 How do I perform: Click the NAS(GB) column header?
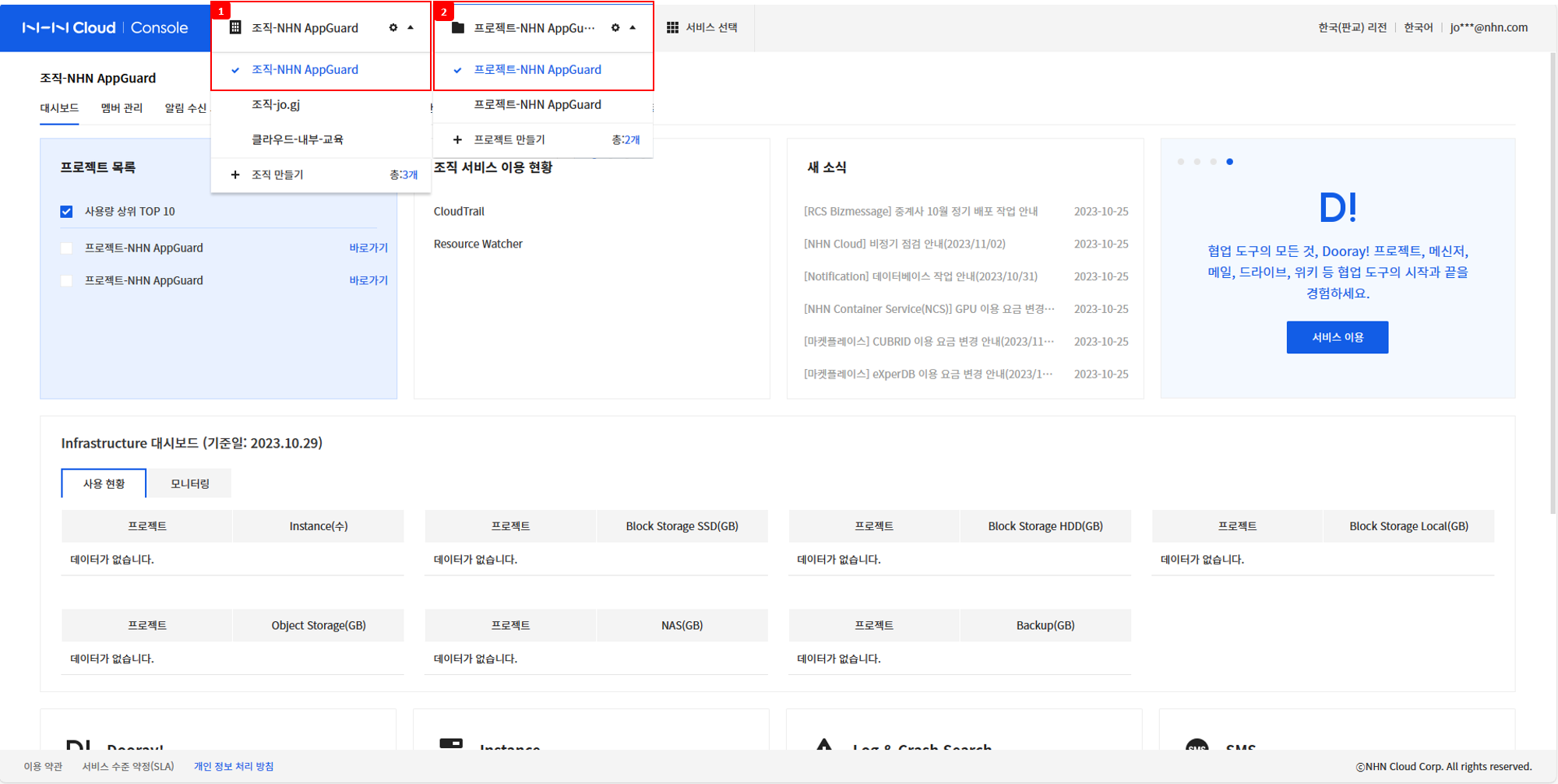(x=682, y=626)
